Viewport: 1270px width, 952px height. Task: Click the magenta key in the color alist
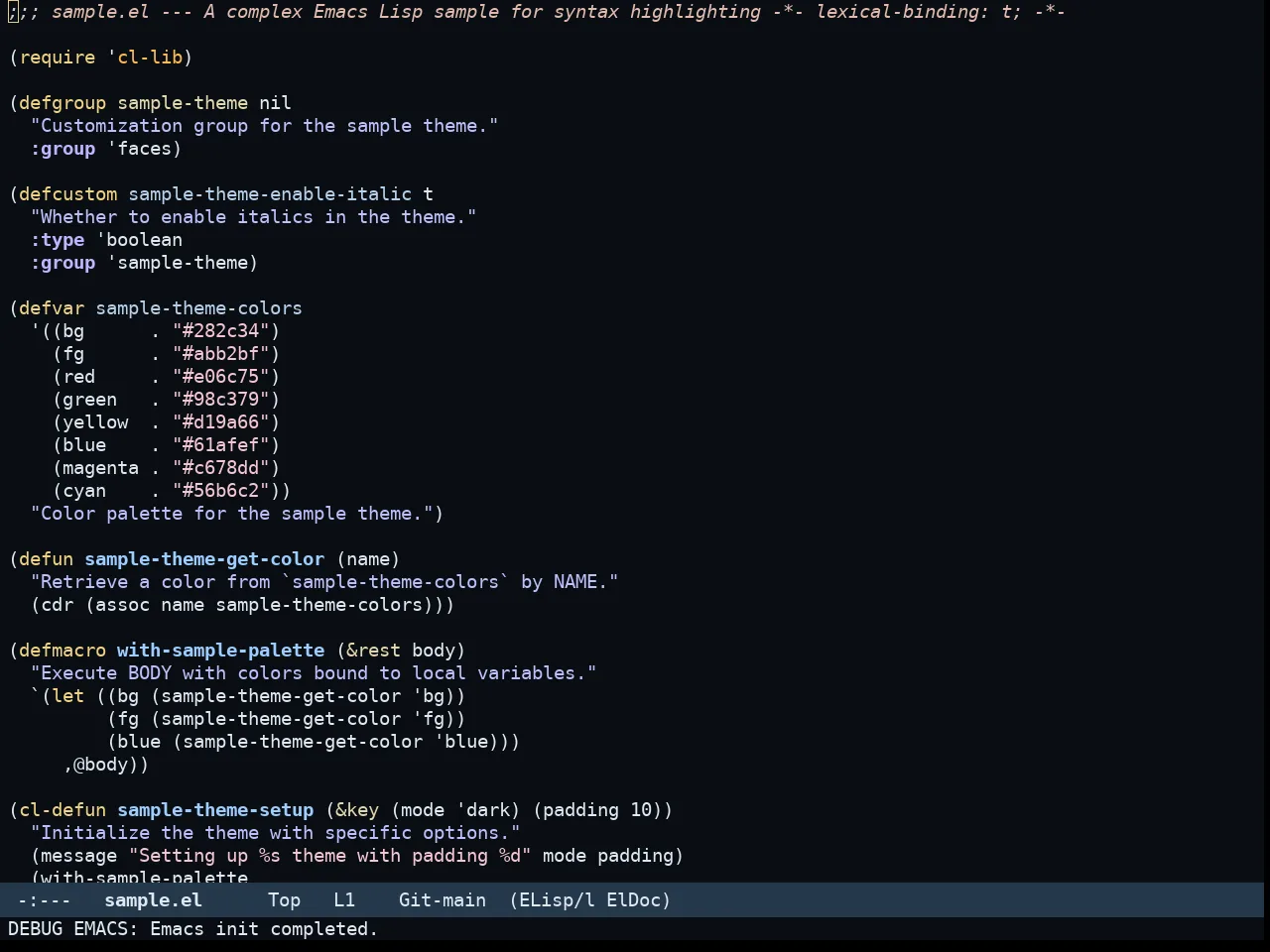[100, 468]
